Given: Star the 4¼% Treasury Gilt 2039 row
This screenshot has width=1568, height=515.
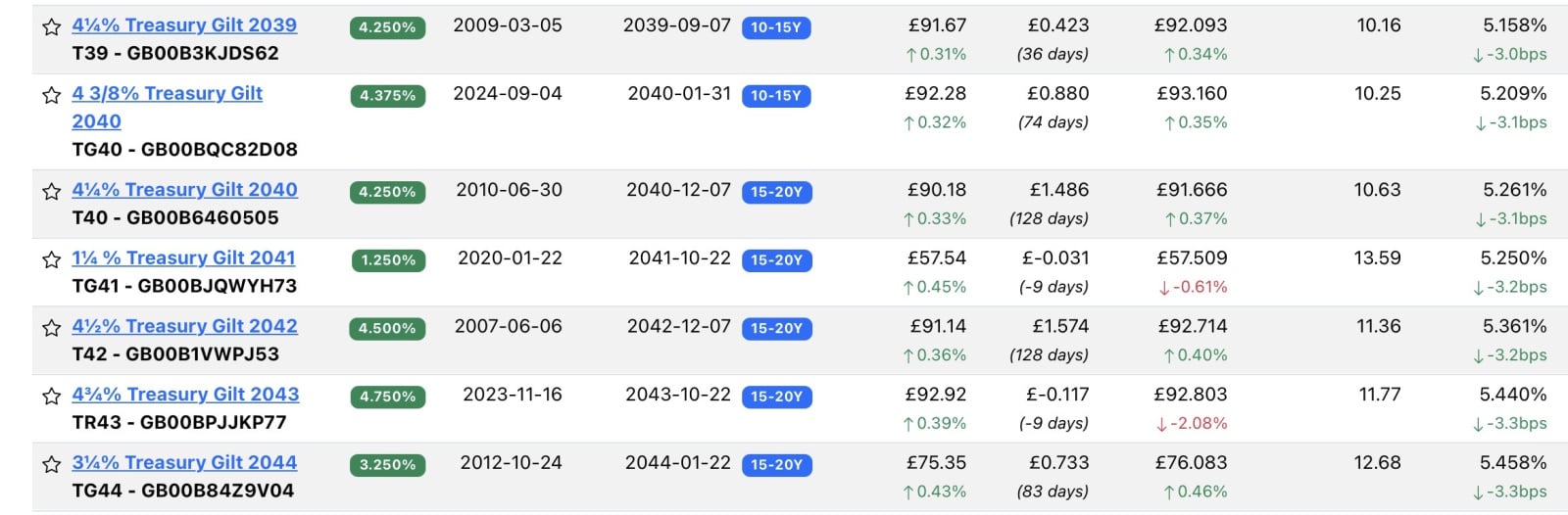Looking at the screenshot, I should tap(51, 27).
